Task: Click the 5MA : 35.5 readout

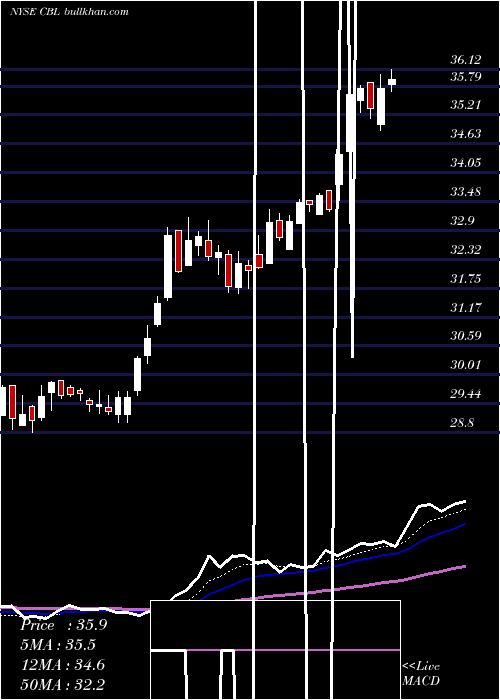Action: 58,645
